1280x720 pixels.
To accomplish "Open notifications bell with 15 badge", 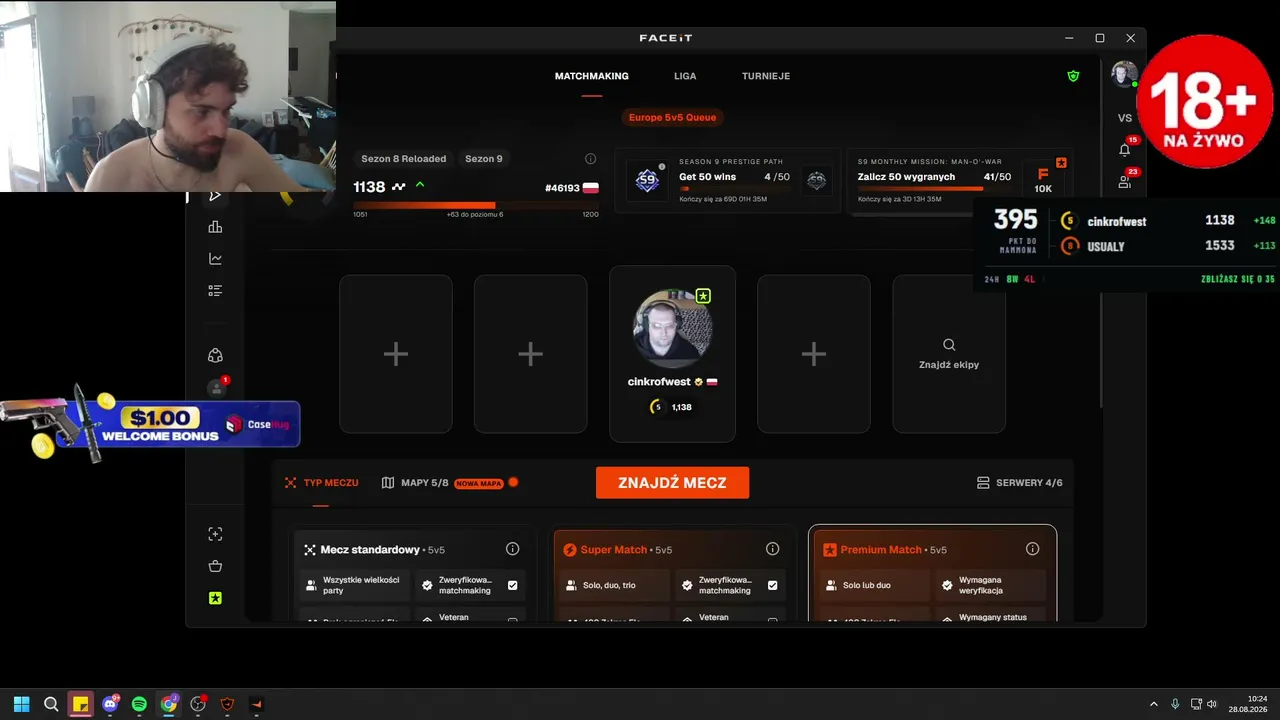I will coord(1125,149).
